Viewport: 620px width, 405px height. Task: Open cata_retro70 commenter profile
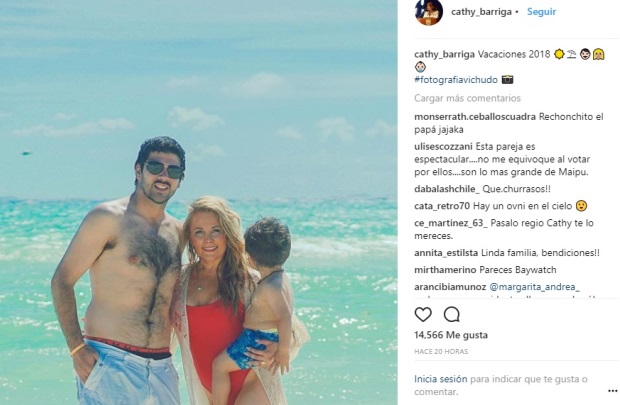442,206
